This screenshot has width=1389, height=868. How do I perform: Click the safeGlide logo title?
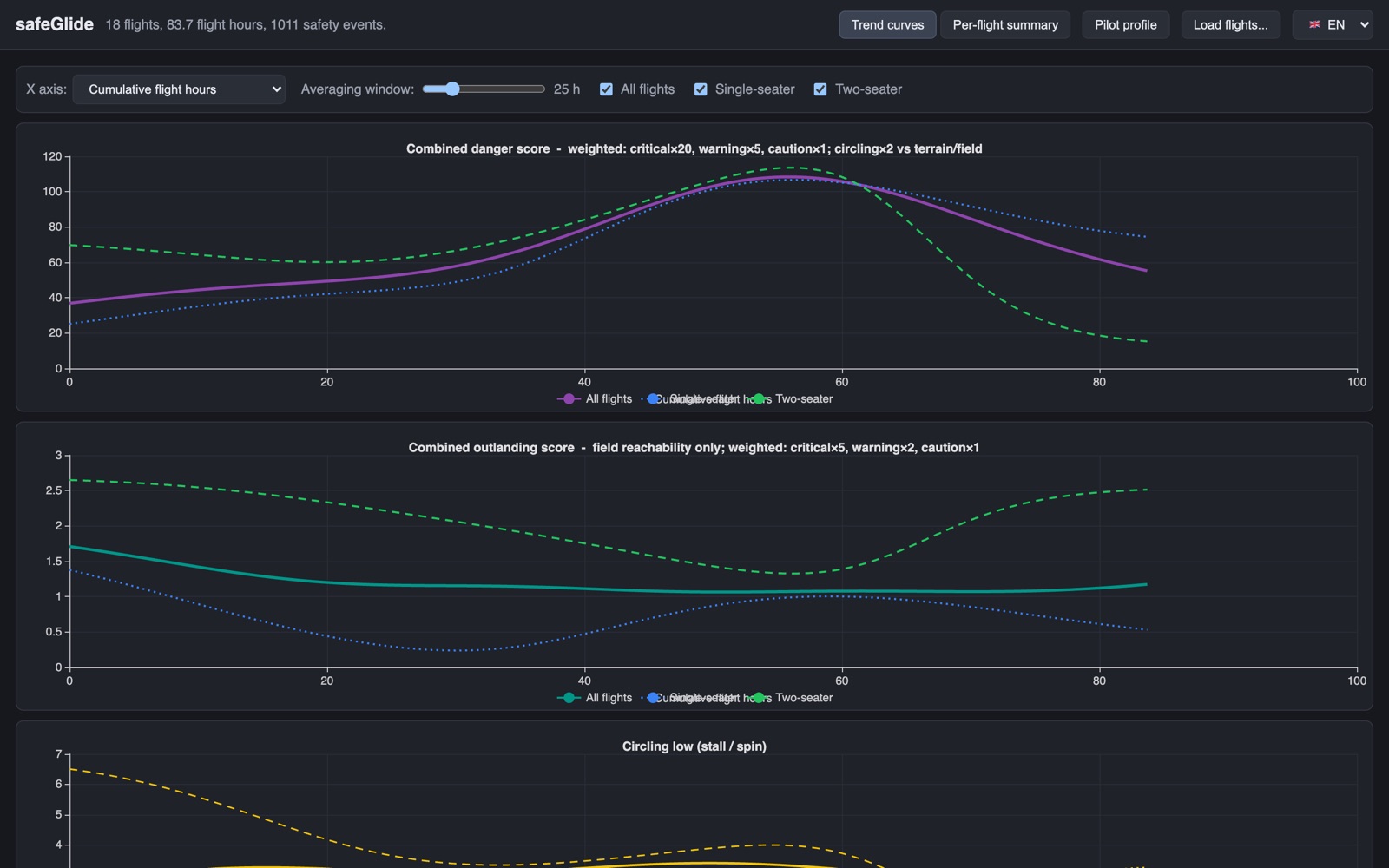(55, 24)
